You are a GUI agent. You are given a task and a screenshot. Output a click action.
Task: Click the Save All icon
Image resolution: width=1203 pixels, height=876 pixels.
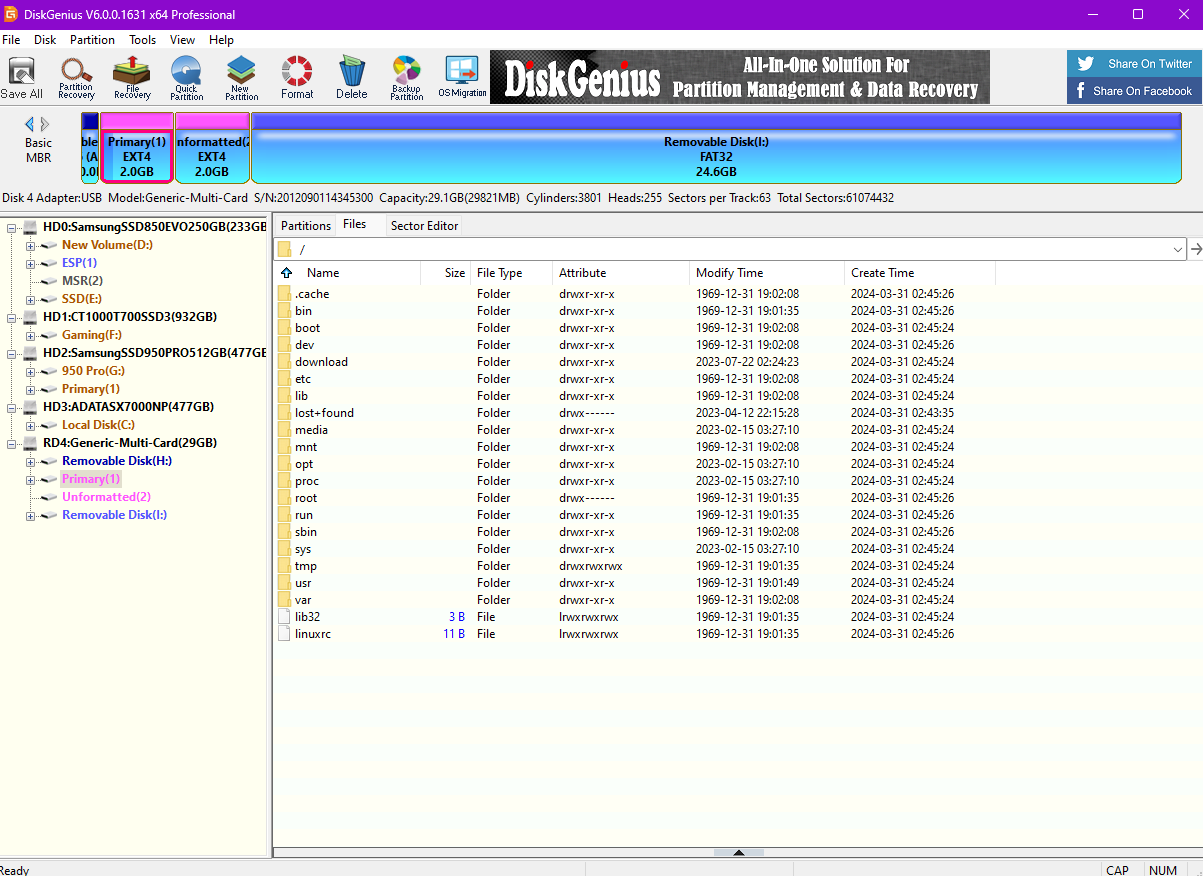tap(21, 77)
